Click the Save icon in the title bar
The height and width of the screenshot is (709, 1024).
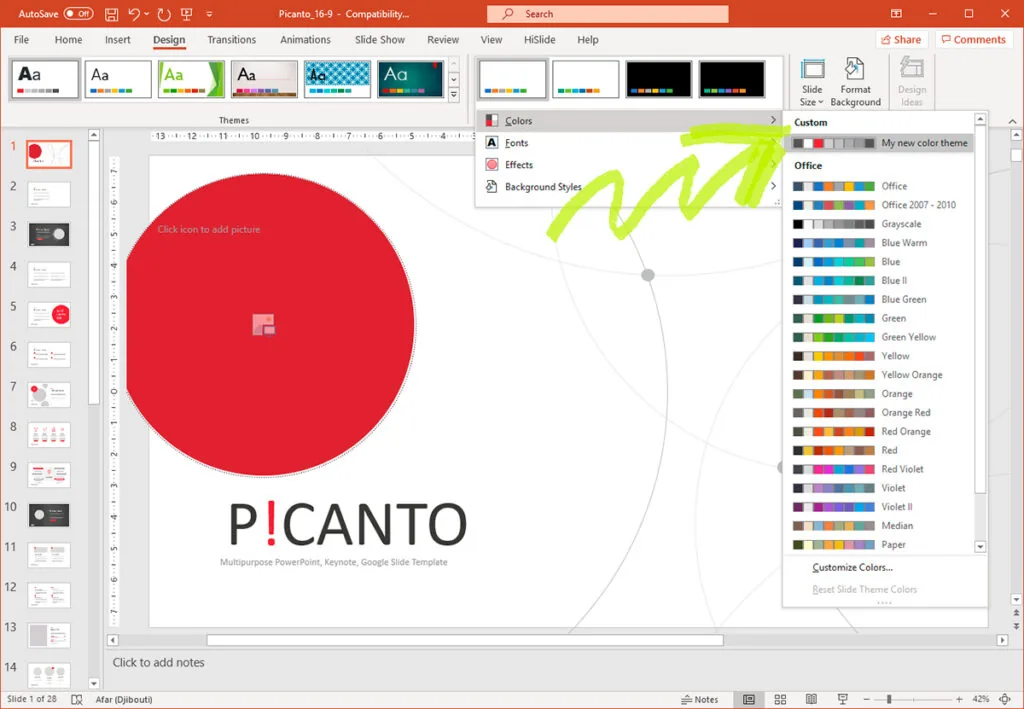click(112, 14)
